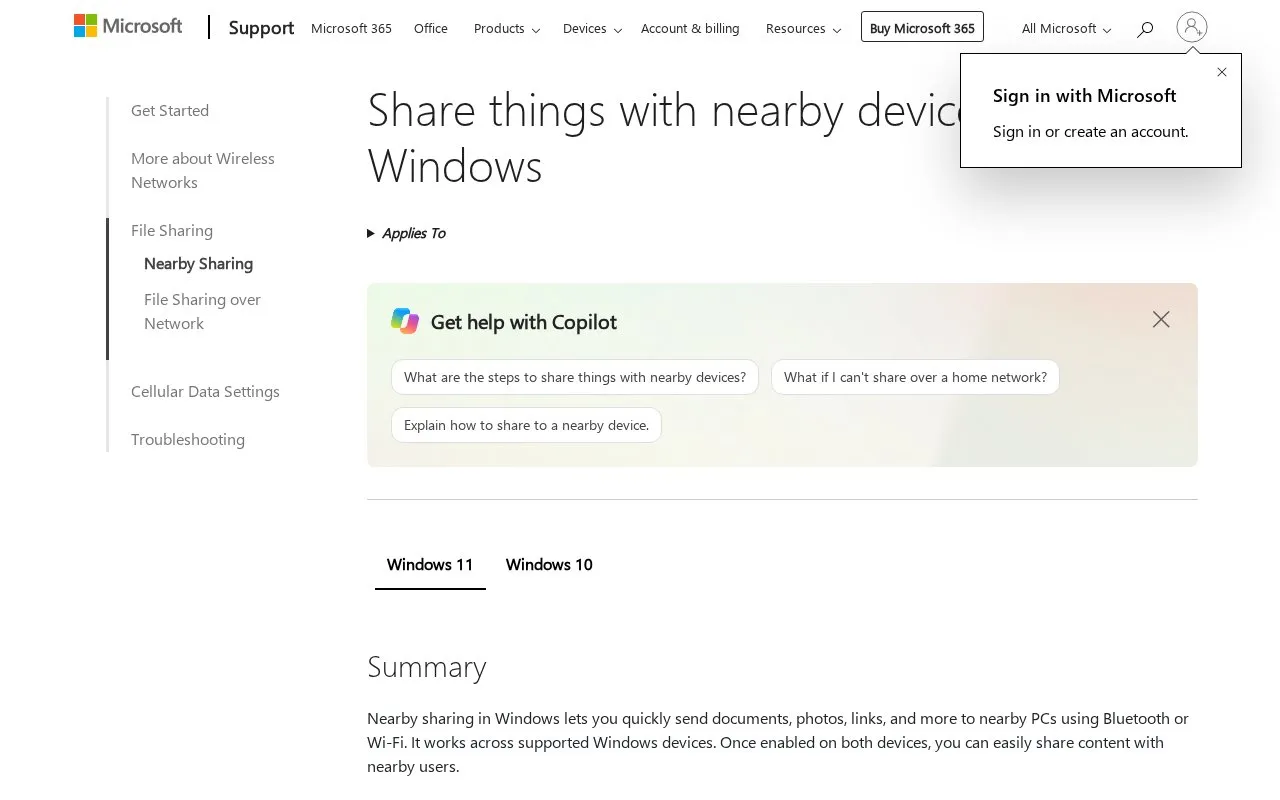Ask Copilot the steps to share things

point(575,377)
